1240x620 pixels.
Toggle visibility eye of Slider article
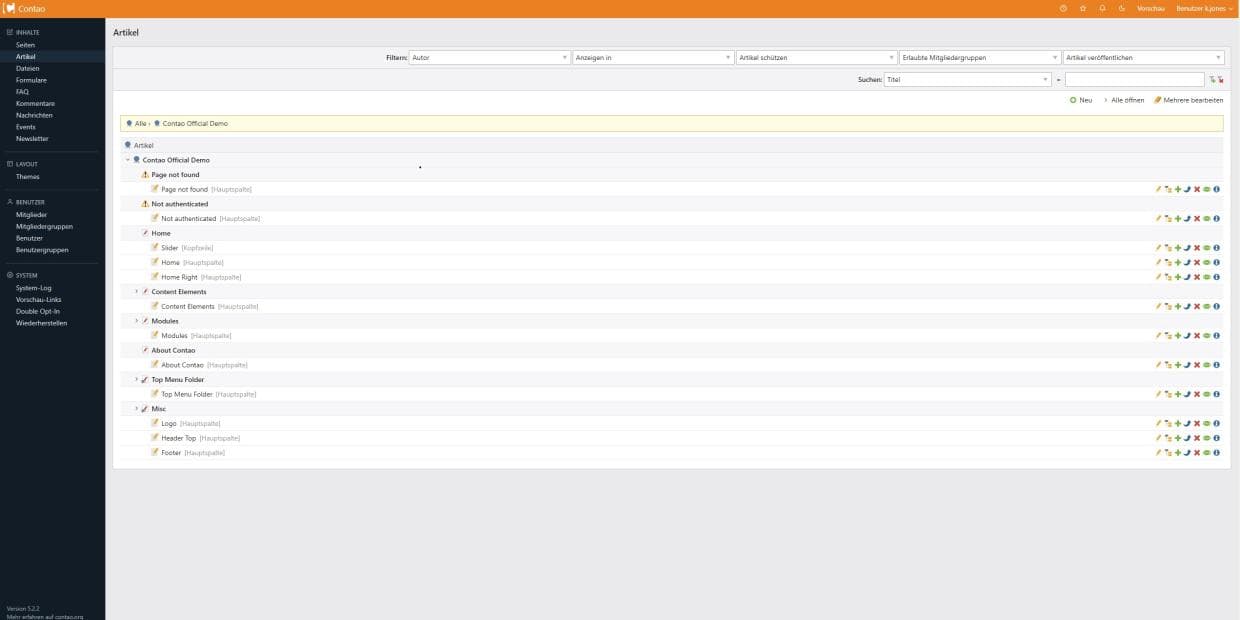[x=1207, y=248]
